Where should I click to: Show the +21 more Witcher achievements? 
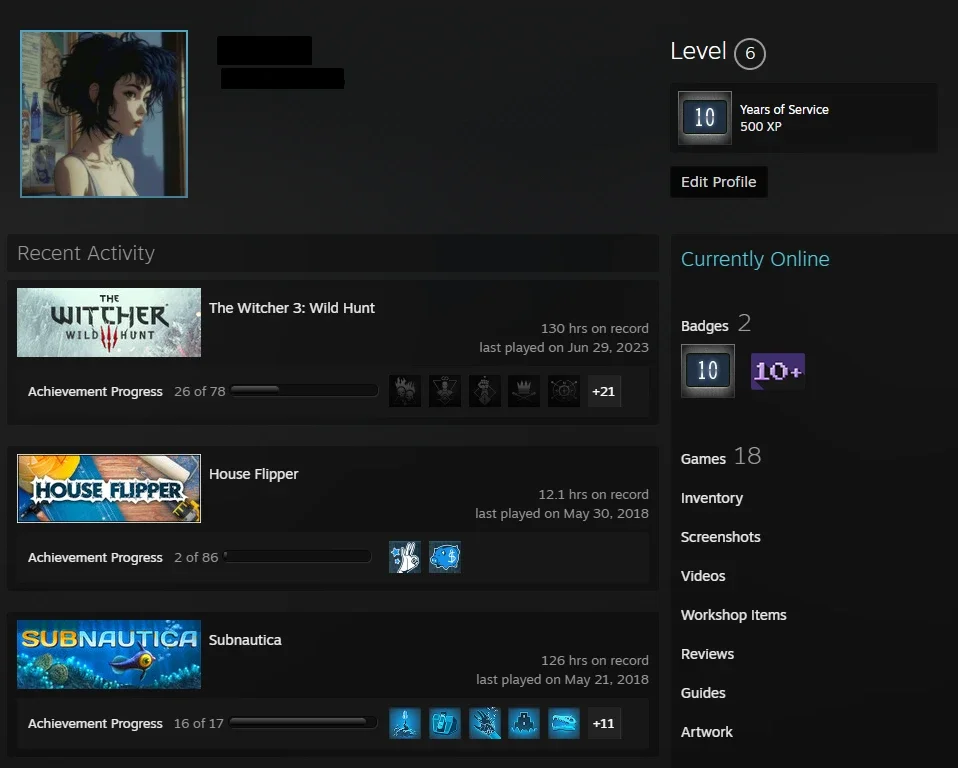[604, 391]
